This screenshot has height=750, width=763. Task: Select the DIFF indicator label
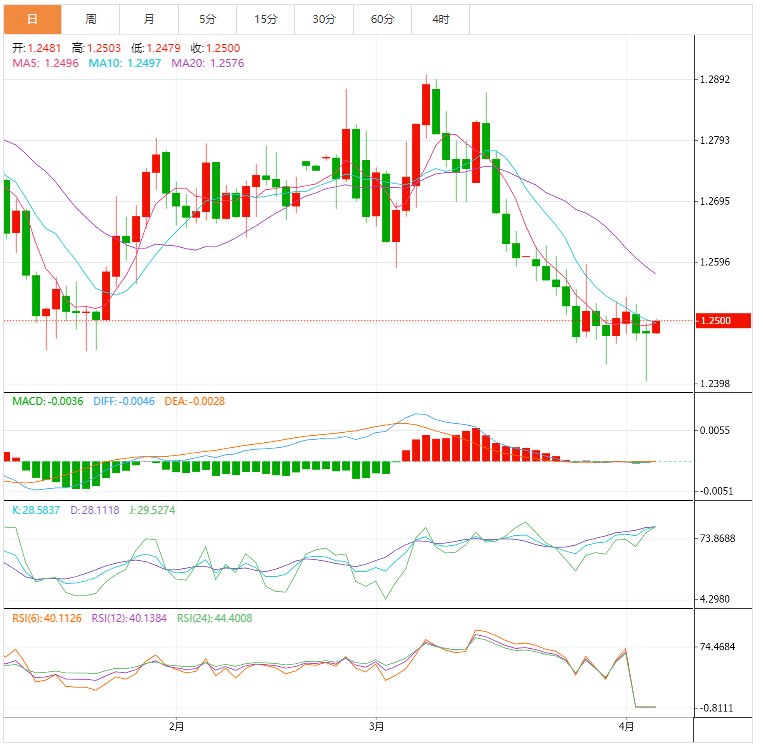click(124, 401)
